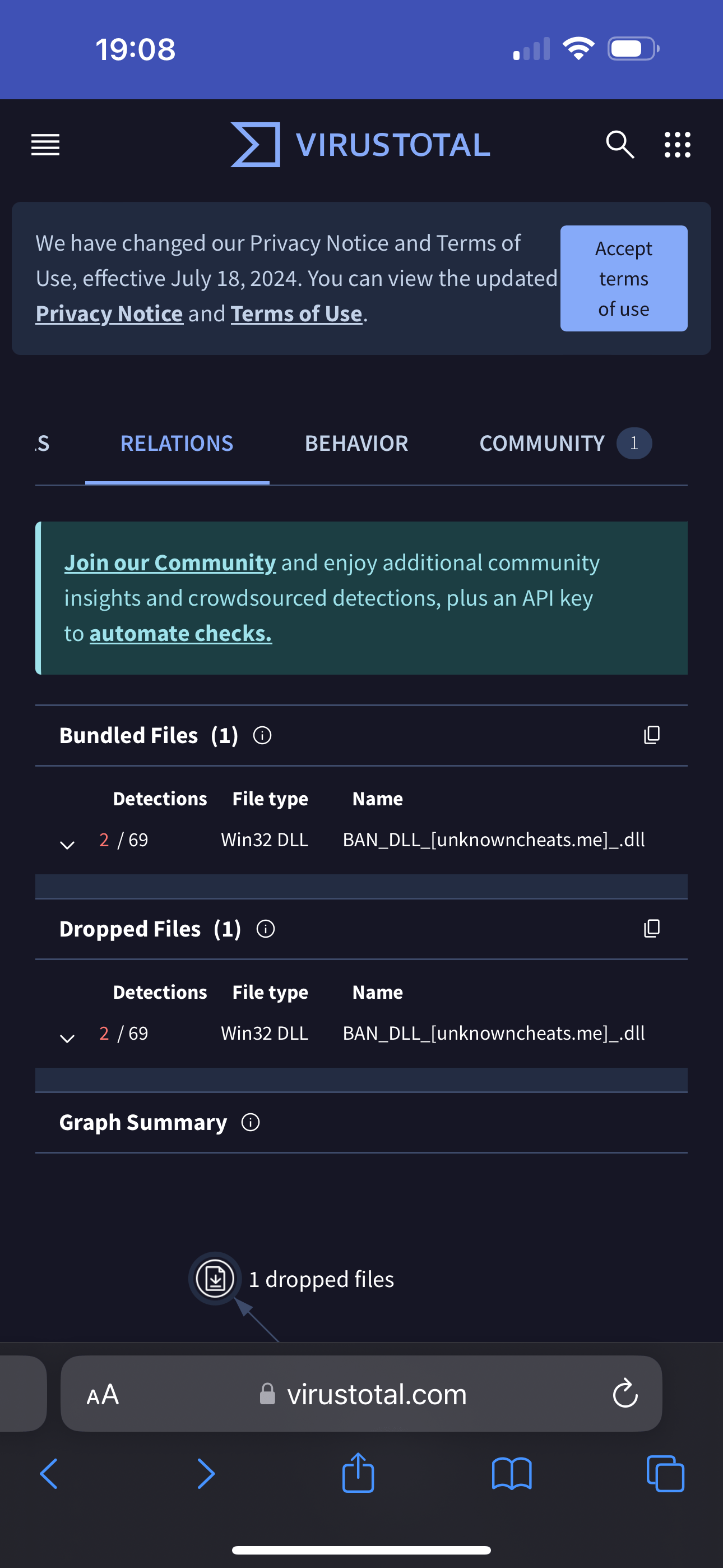Image resolution: width=723 pixels, height=1568 pixels.
Task: Open the hamburger menu
Action: coord(45,145)
